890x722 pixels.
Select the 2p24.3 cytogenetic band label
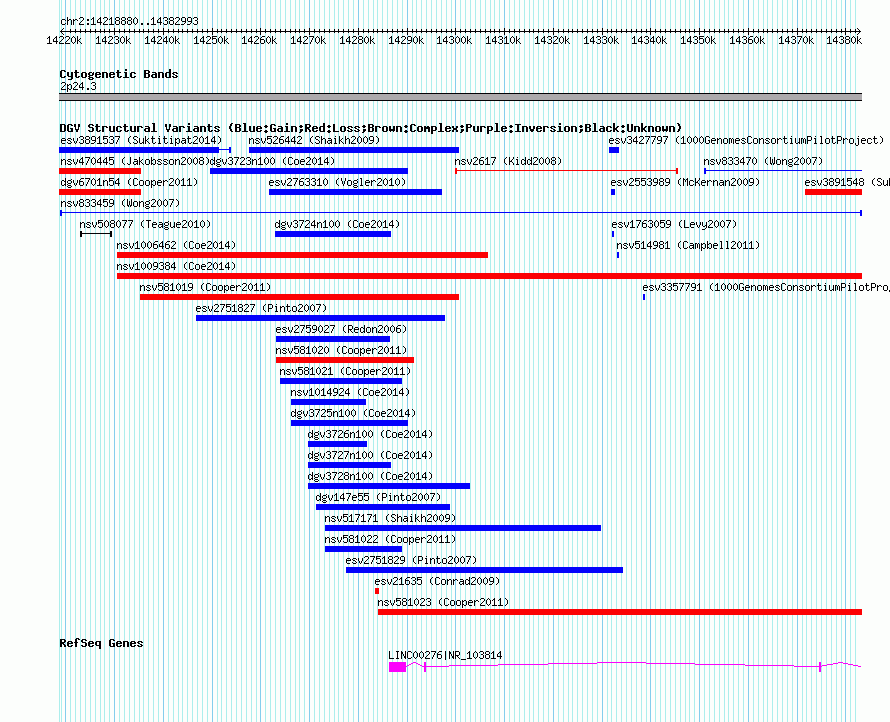(x=78, y=86)
